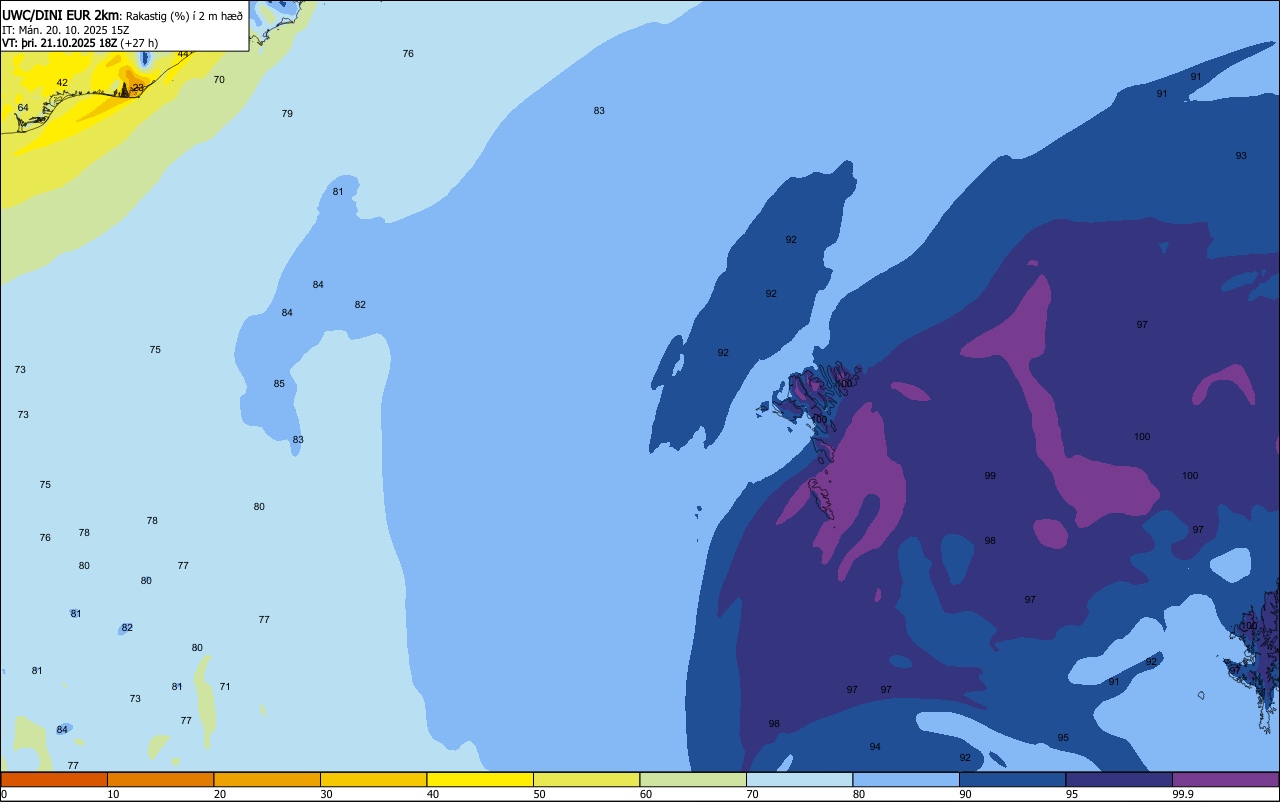
Task: Click the legend tick label 10
Action: 113,794
